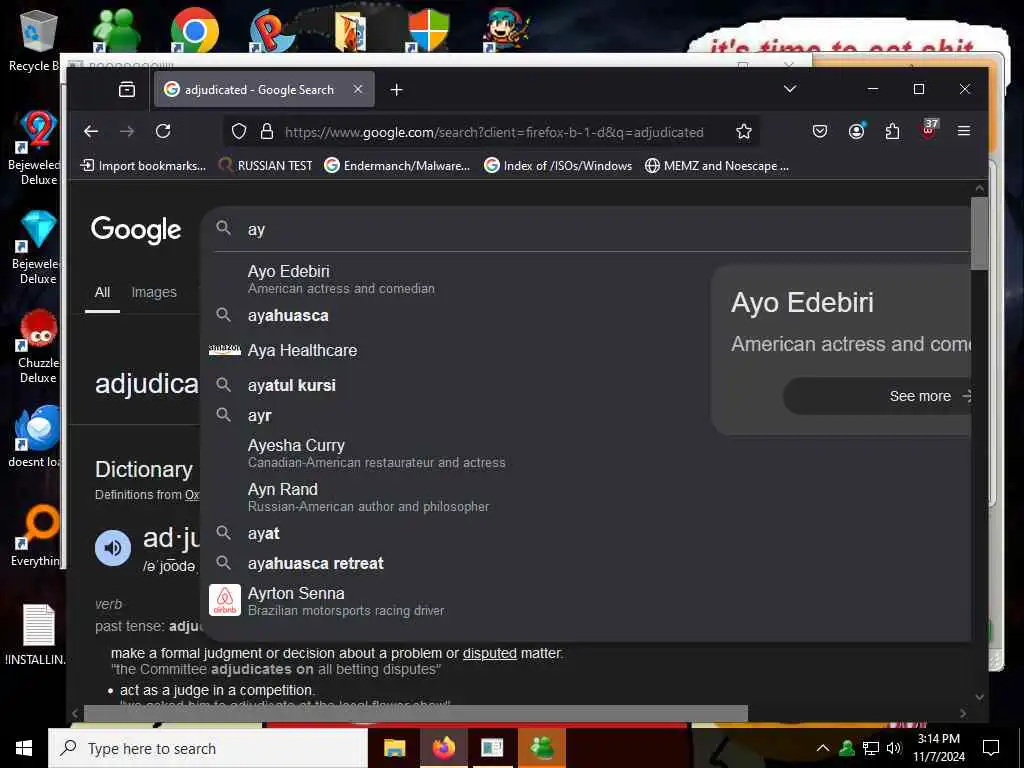The image size is (1024, 768).
Task: Open the Everything search desktop shortcut
Action: coord(36,536)
